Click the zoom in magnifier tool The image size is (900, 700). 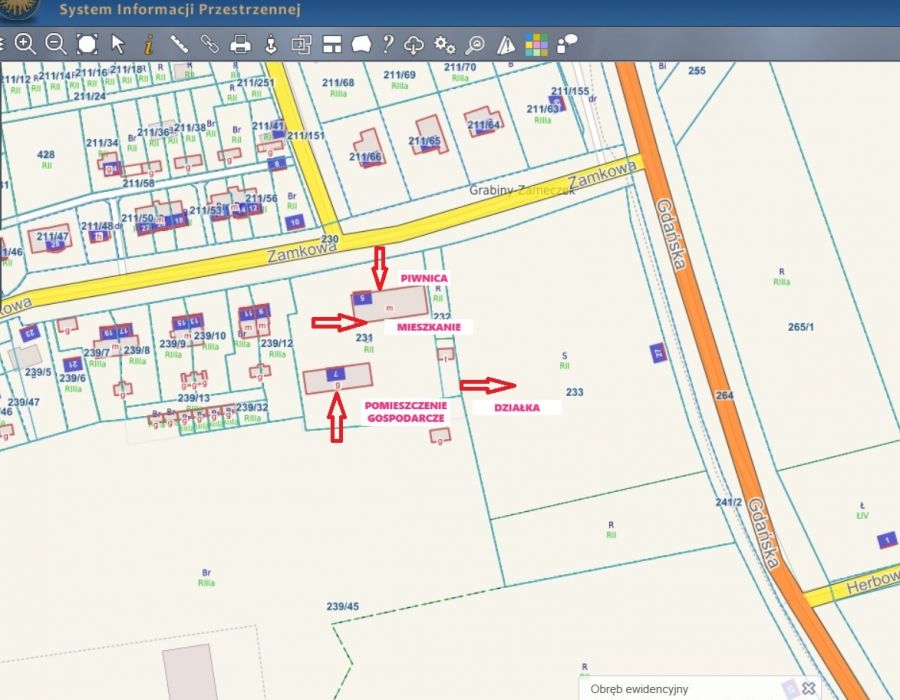tap(25, 43)
